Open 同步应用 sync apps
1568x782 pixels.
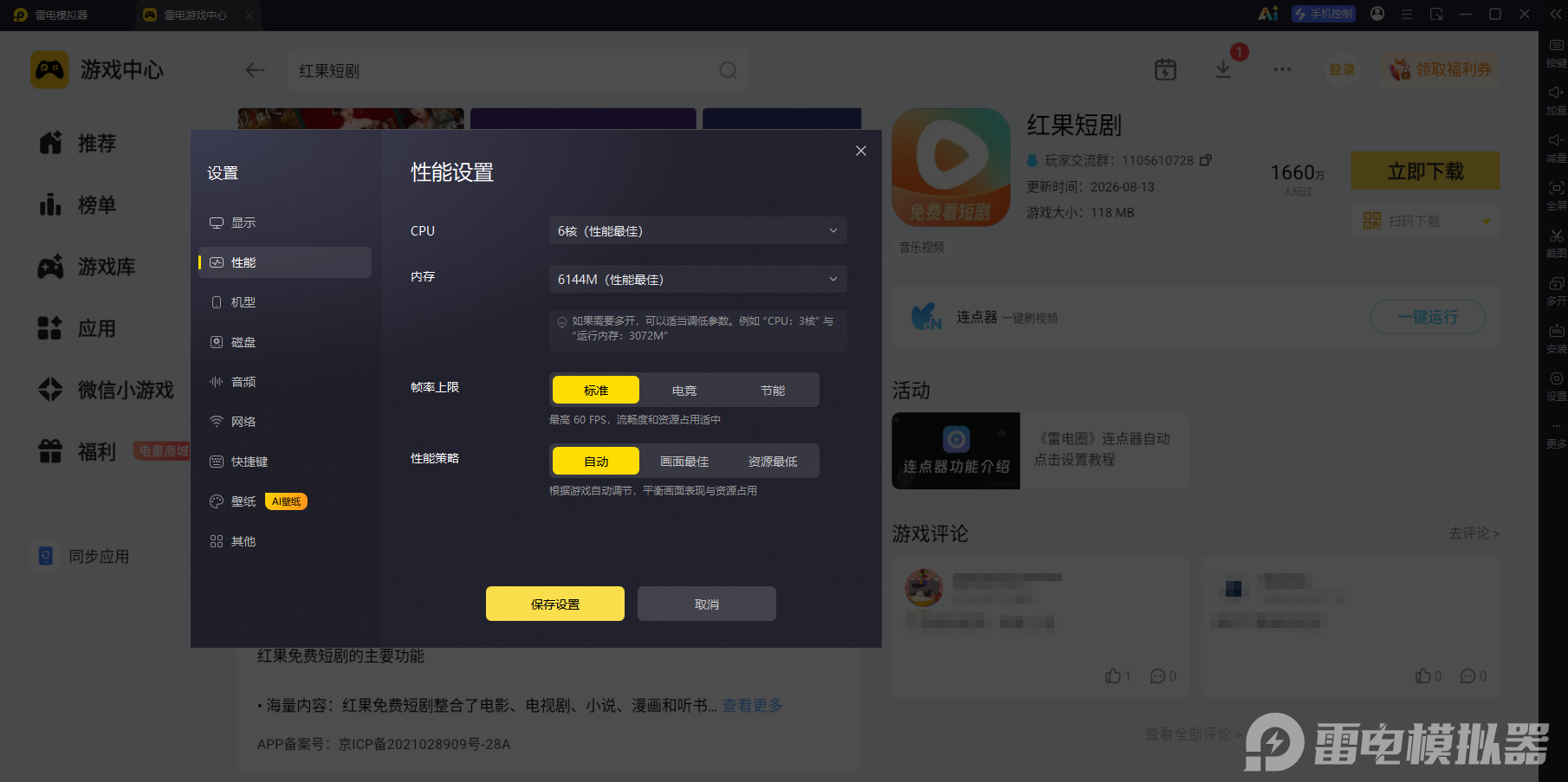(82, 556)
